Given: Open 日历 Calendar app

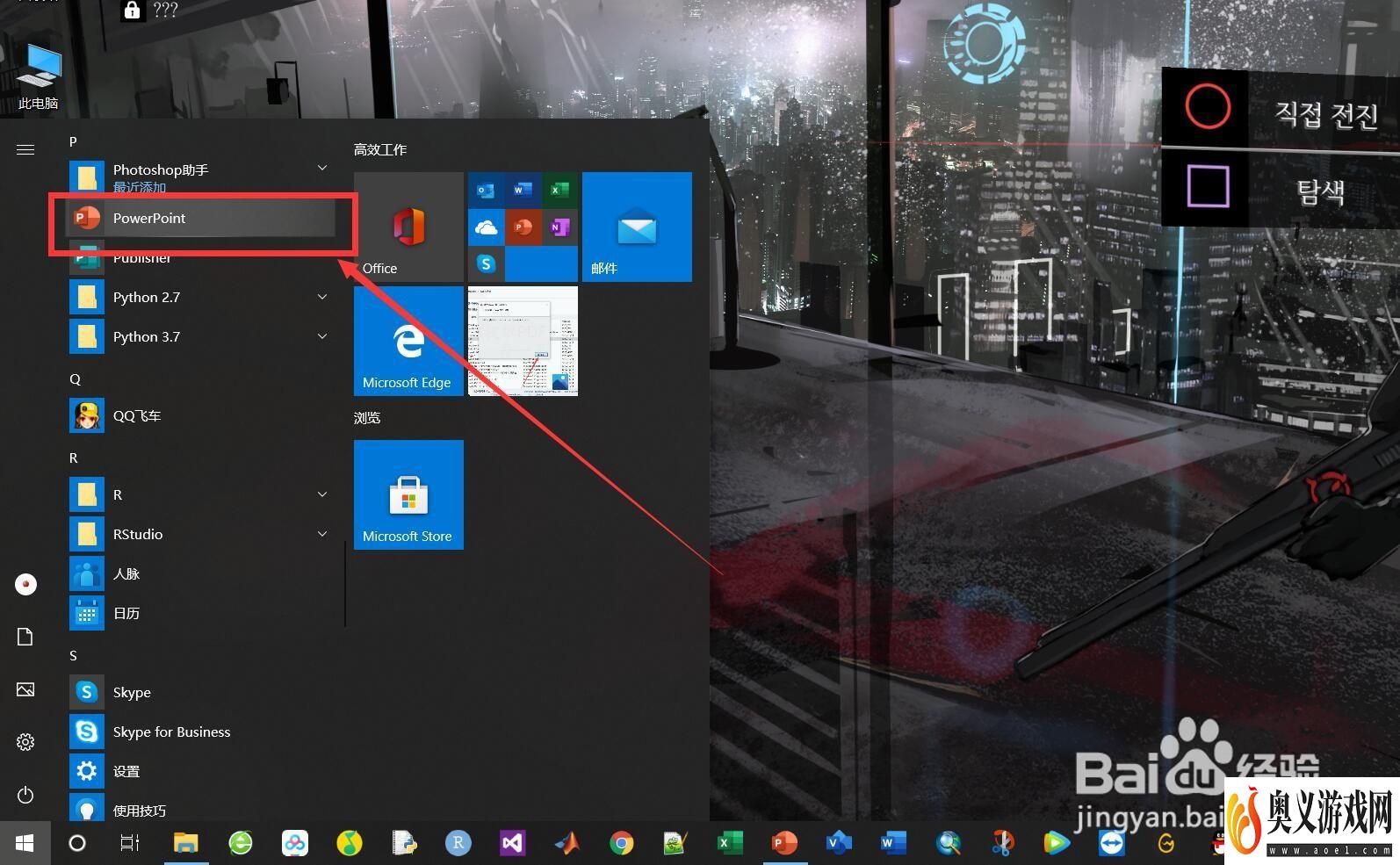Looking at the screenshot, I should (x=200, y=613).
